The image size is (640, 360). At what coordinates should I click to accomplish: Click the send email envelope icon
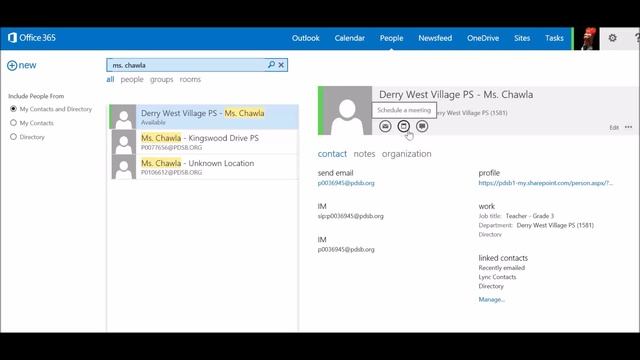click(385, 126)
